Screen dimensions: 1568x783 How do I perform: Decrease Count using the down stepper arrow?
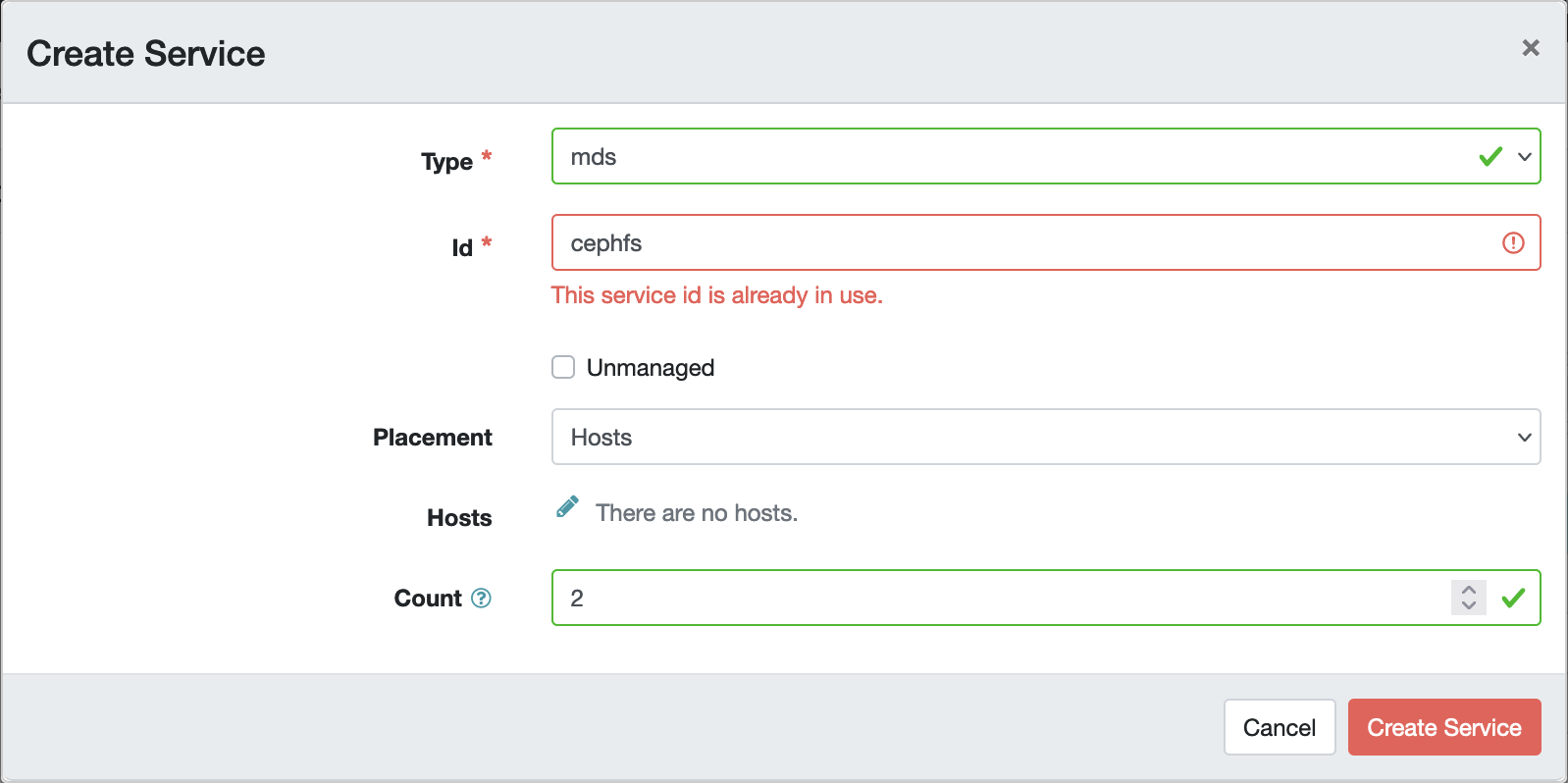click(x=1468, y=605)
